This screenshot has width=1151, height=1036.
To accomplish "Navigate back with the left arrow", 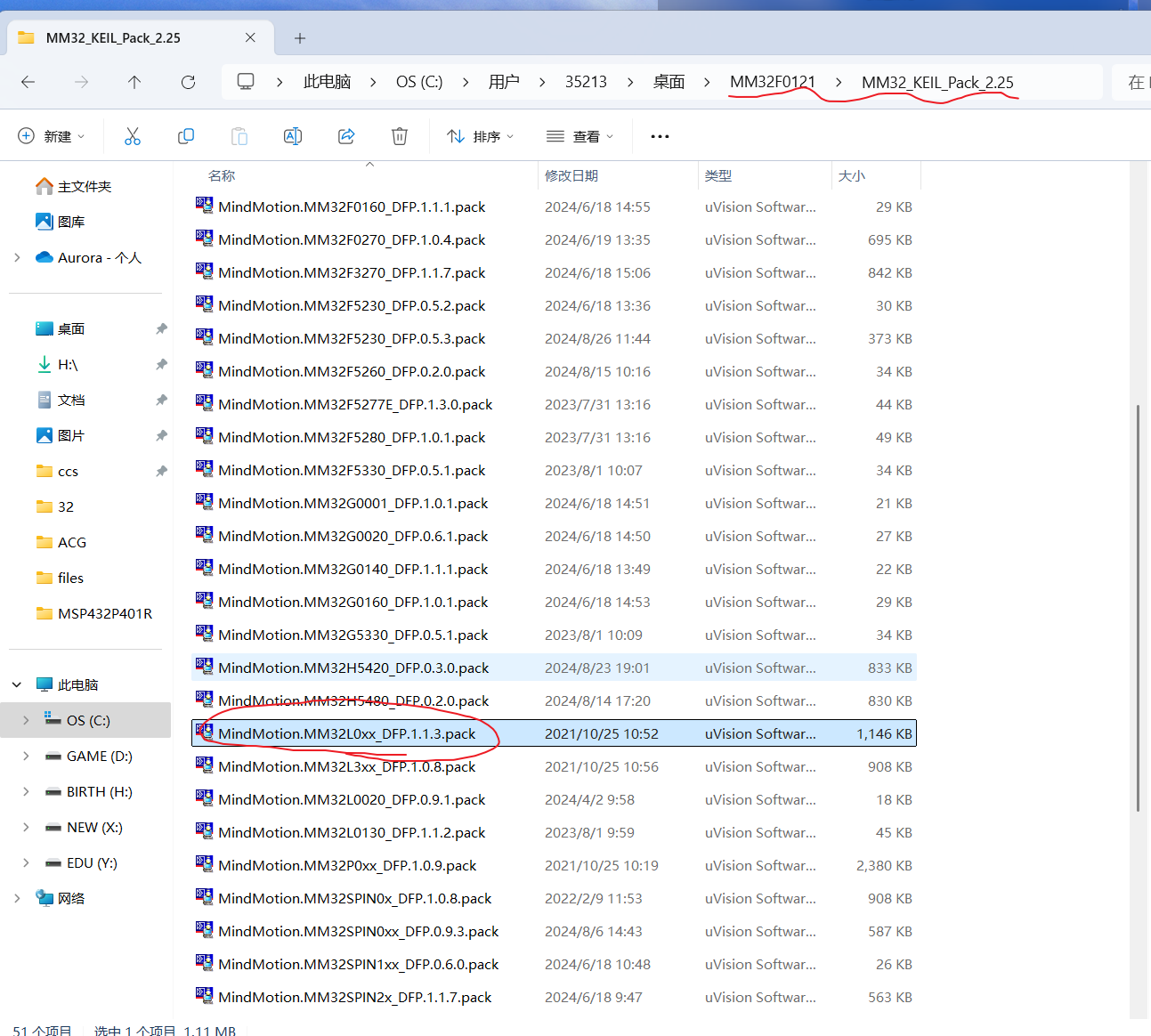I will pyautogui.click(x=28, y=82).
